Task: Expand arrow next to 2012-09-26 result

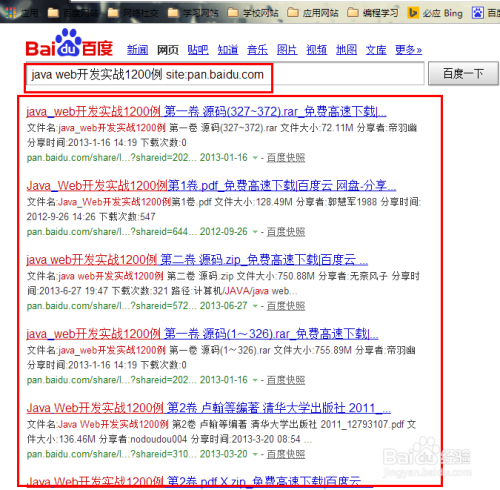Action: [x=255, y=232]
